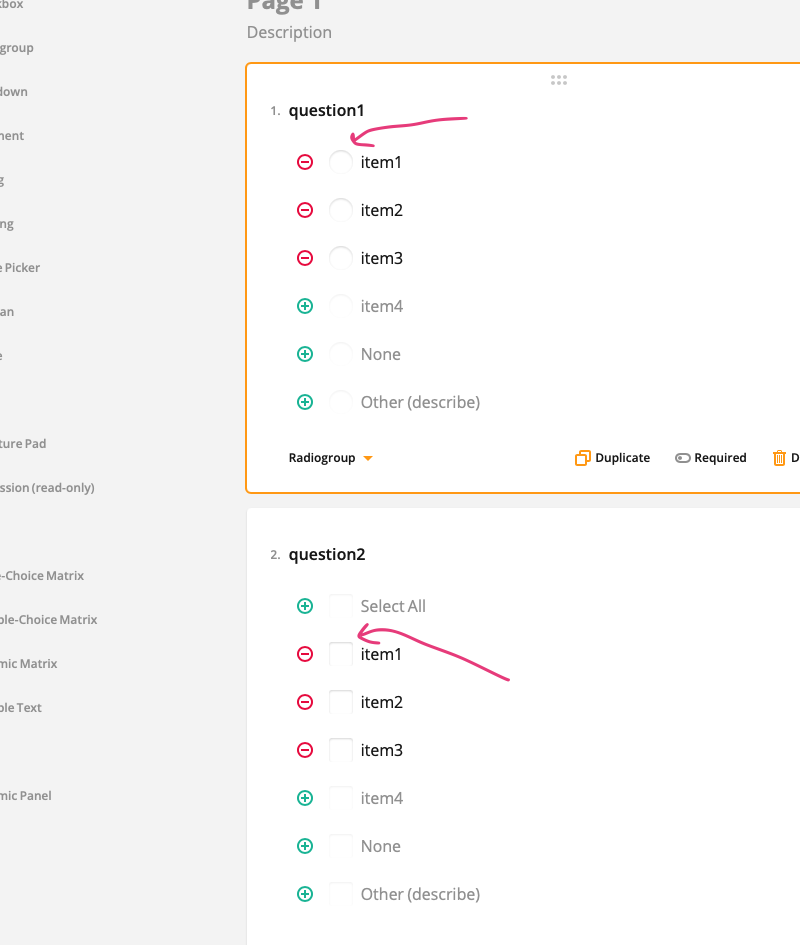Add the None choice in question1
Viewport: 800px width, 945px height.
305,353
